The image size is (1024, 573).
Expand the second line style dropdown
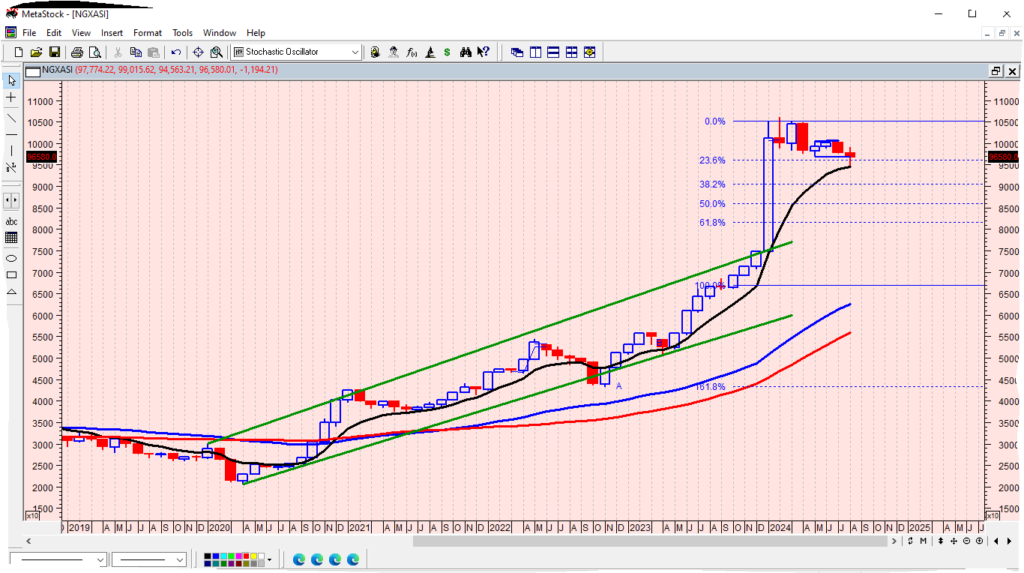pyautogui.click(x=180, y=559)
